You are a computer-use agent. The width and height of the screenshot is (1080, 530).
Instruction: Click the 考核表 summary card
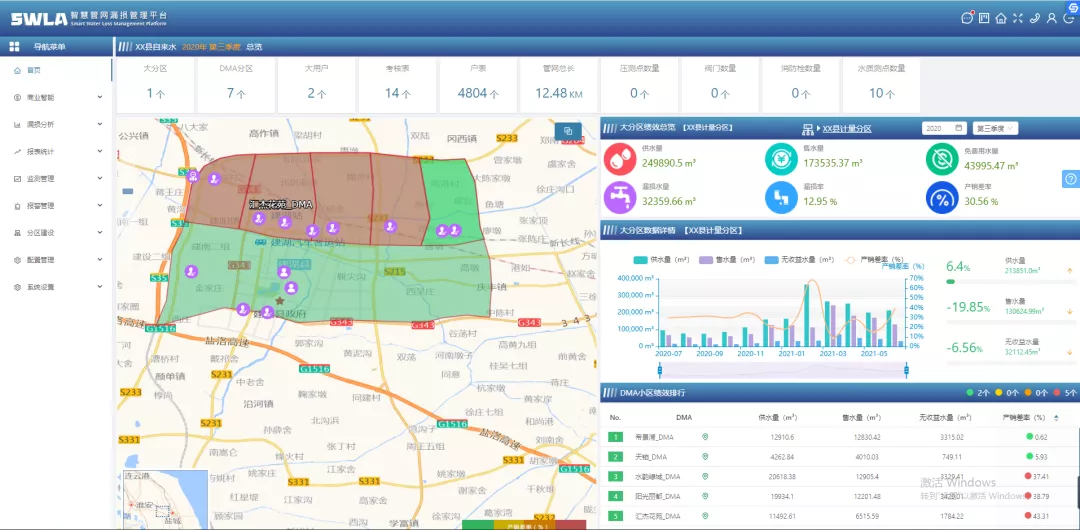(397, 85)
